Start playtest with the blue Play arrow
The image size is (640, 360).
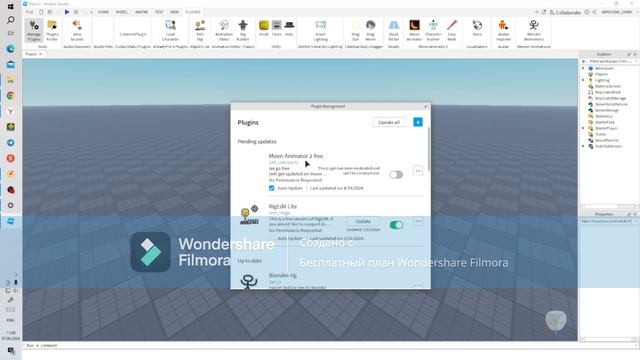click(x=67, y=12)
